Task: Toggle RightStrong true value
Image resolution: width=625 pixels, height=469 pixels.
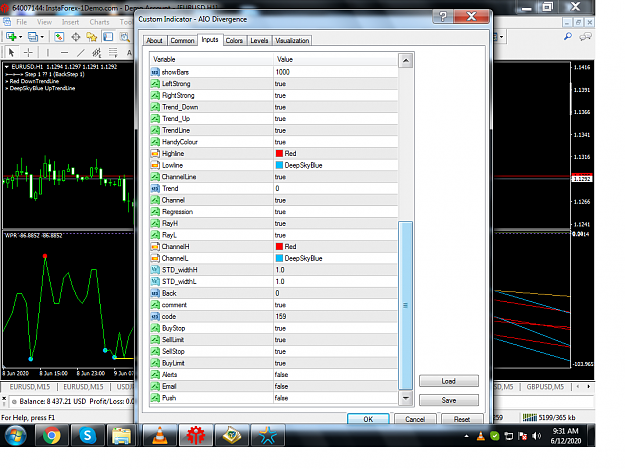Action: pyautogui.click(x=336, y=95)
